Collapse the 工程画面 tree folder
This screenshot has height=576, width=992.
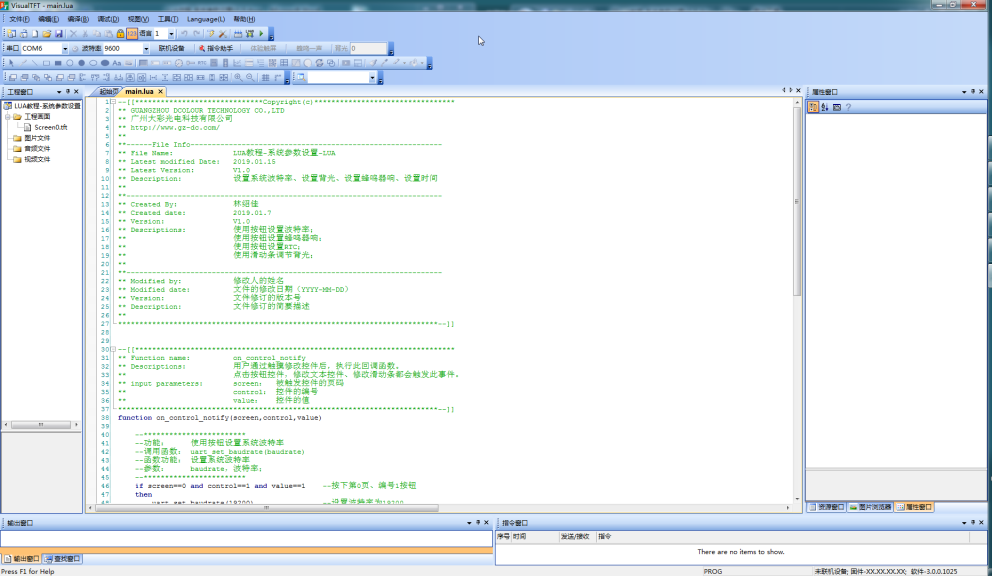click(7, 116)
